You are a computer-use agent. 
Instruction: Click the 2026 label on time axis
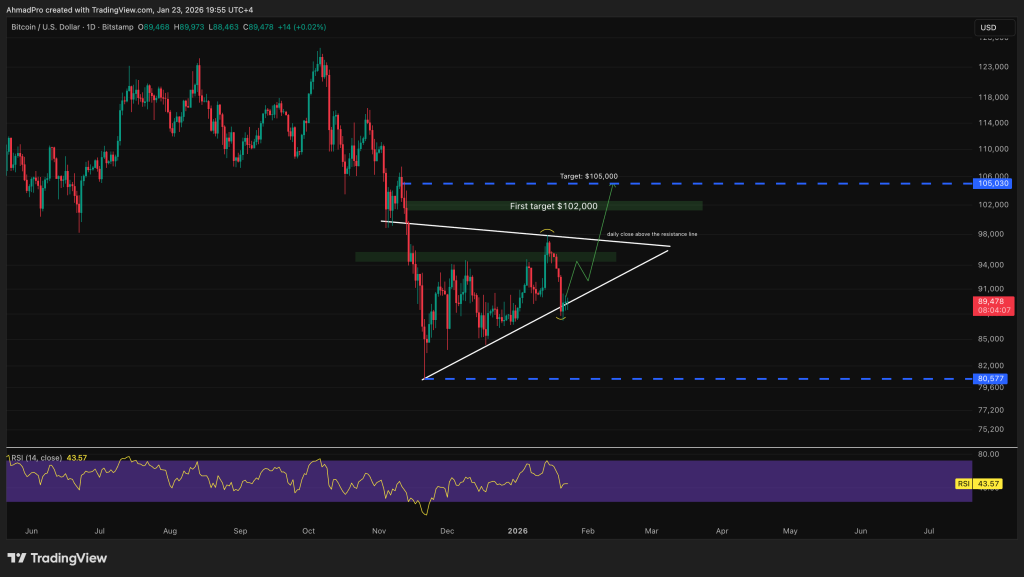pos(516,531)
